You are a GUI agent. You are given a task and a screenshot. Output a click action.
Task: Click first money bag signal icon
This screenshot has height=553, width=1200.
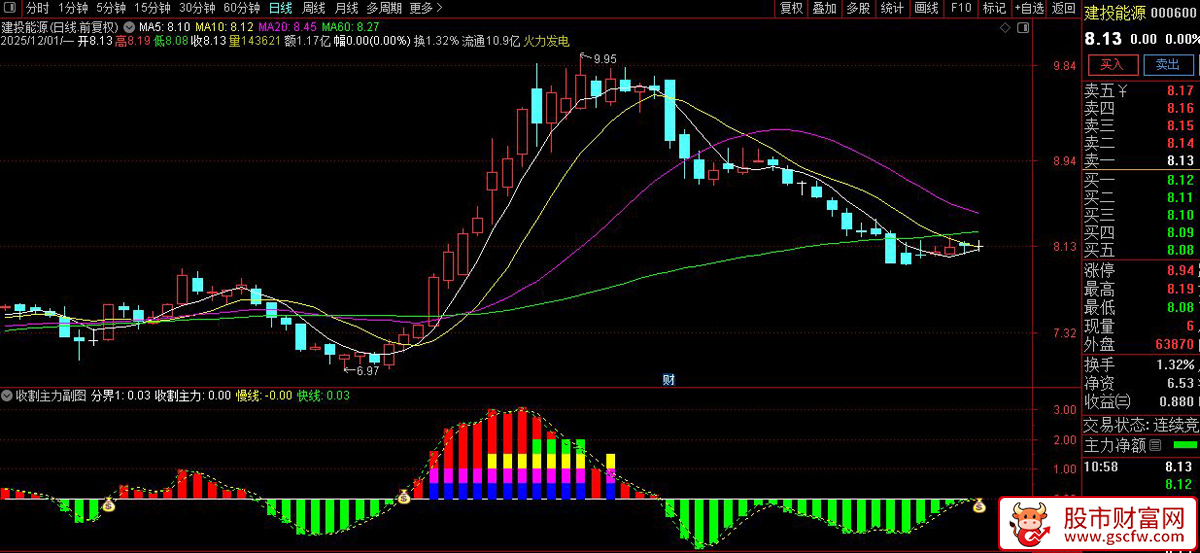coord(107,506)
